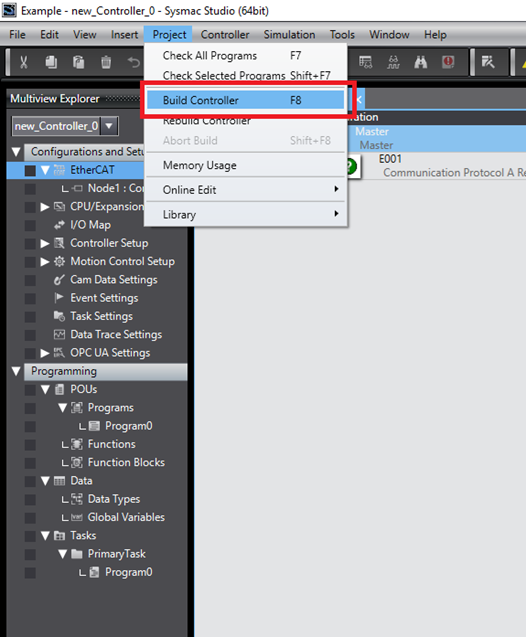Open the Simulation menu
Image resolution: width=526 pixels, height=637 pixels.
289,35
